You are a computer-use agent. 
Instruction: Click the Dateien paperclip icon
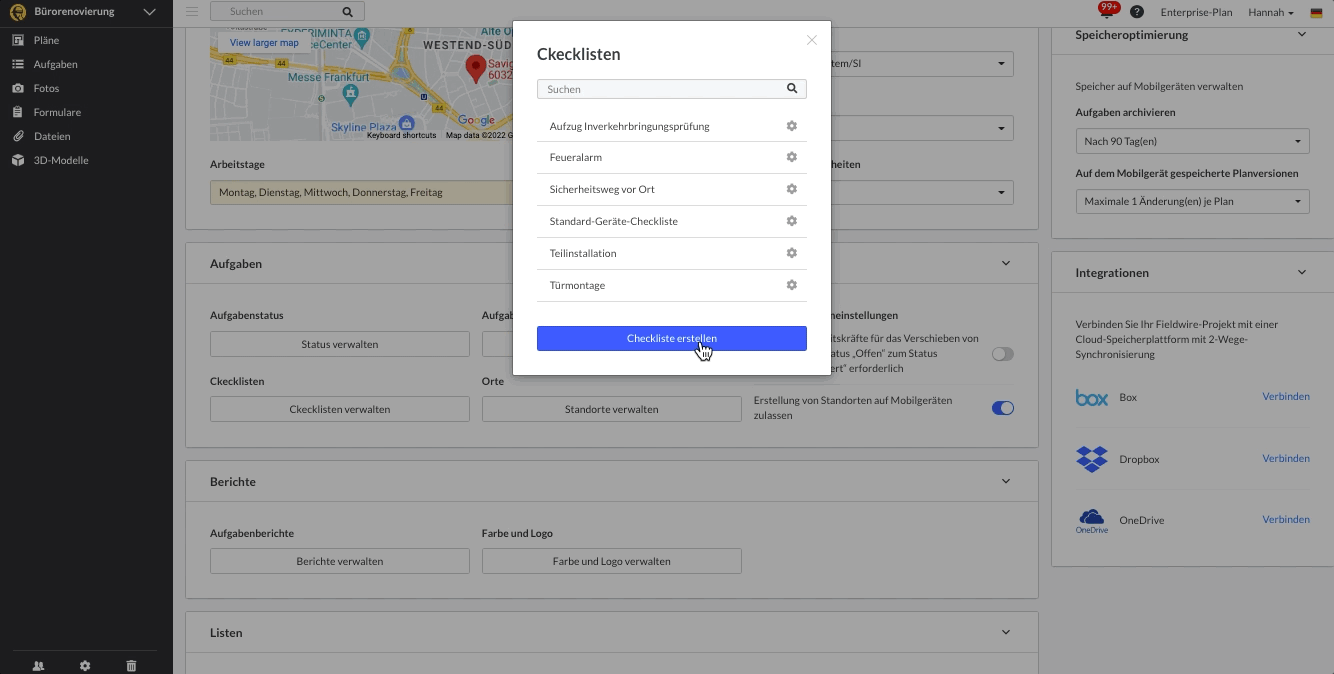[17, 136]
